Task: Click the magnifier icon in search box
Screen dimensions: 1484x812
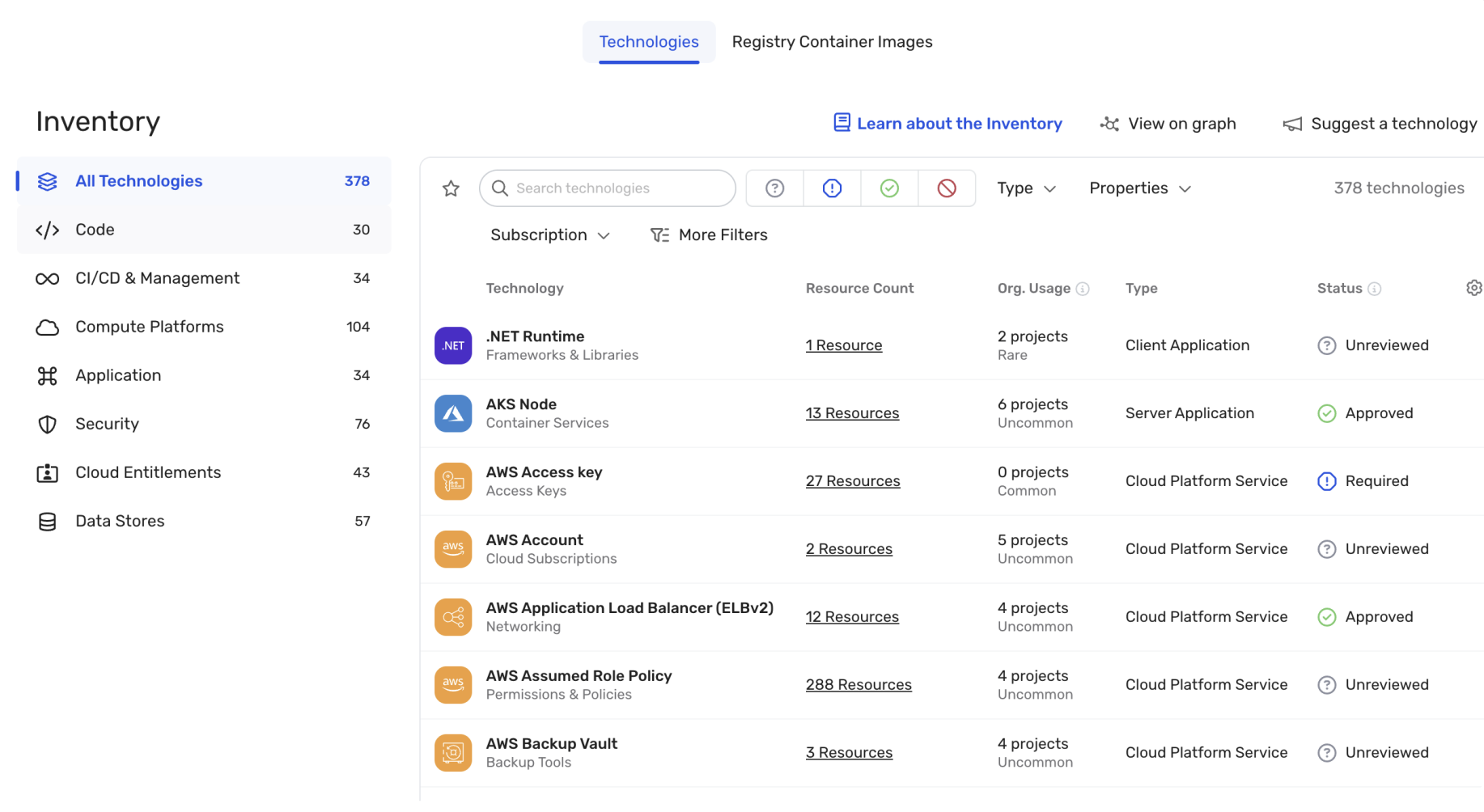Action: pyautogui.click(x=500, y=188)
